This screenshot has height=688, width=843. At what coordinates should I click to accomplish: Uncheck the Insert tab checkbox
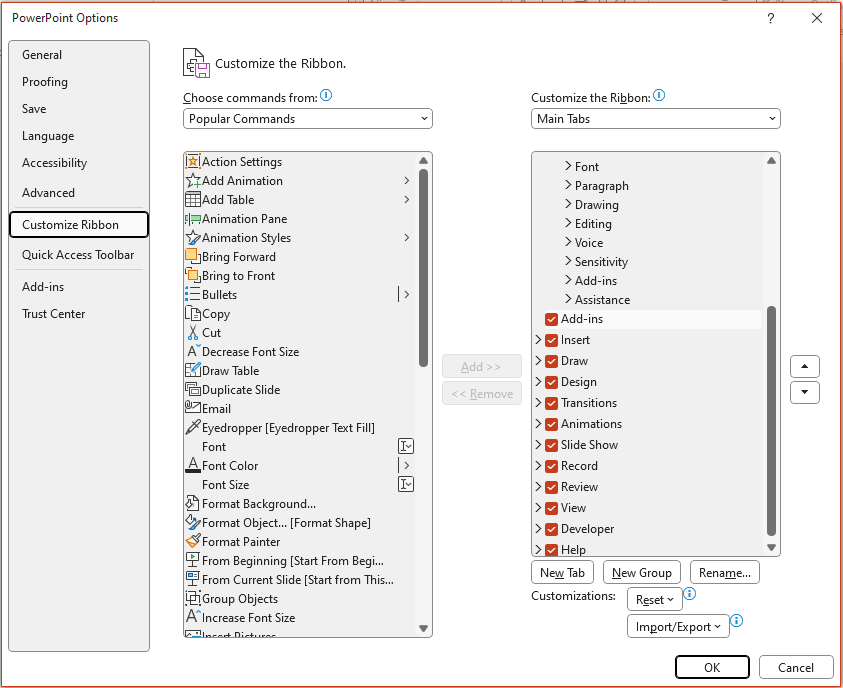coord(551,340)
